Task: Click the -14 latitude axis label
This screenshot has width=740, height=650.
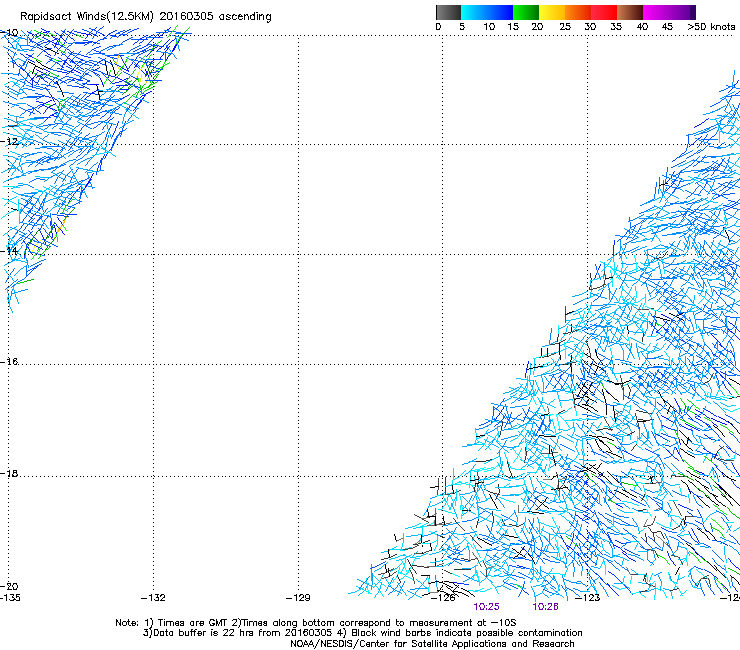Action: click(x=9, y=251)
